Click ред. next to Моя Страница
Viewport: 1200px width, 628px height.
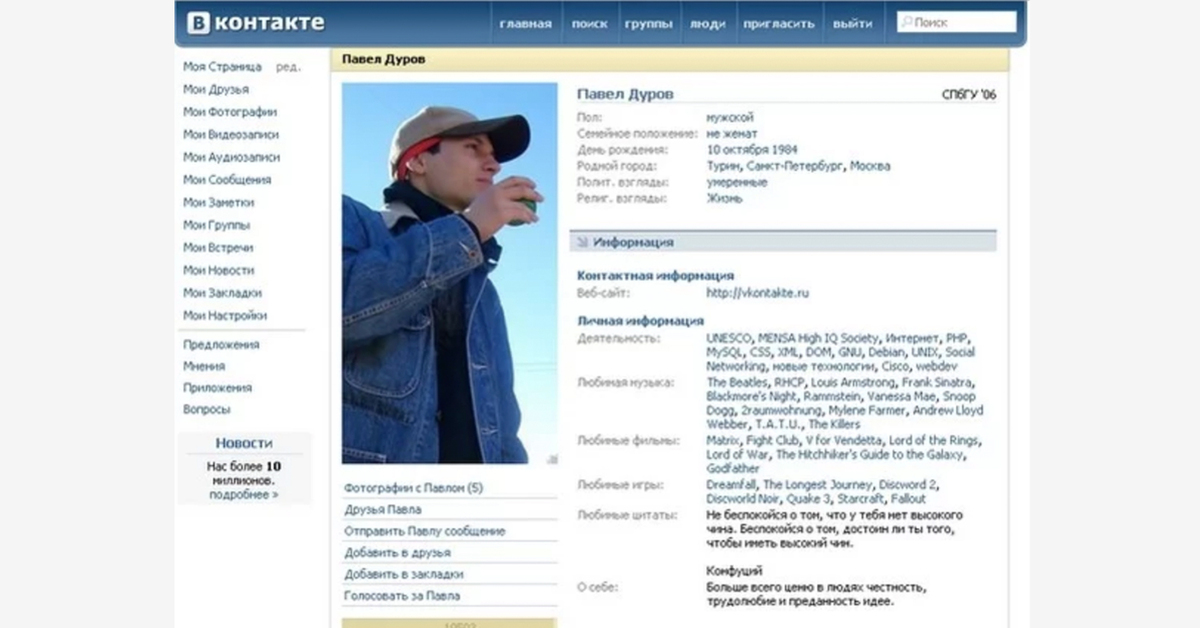click(288, 67)
